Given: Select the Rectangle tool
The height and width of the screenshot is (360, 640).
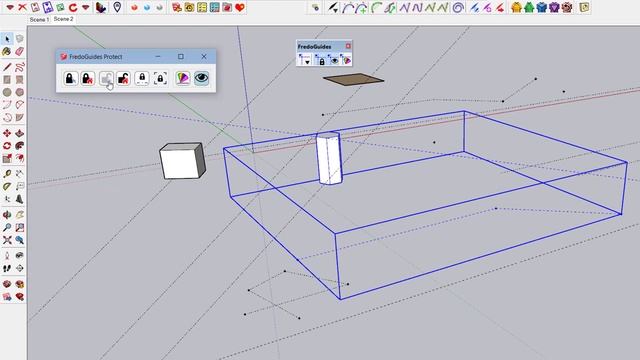Looking at the screenshot, I should click(7, 80).
